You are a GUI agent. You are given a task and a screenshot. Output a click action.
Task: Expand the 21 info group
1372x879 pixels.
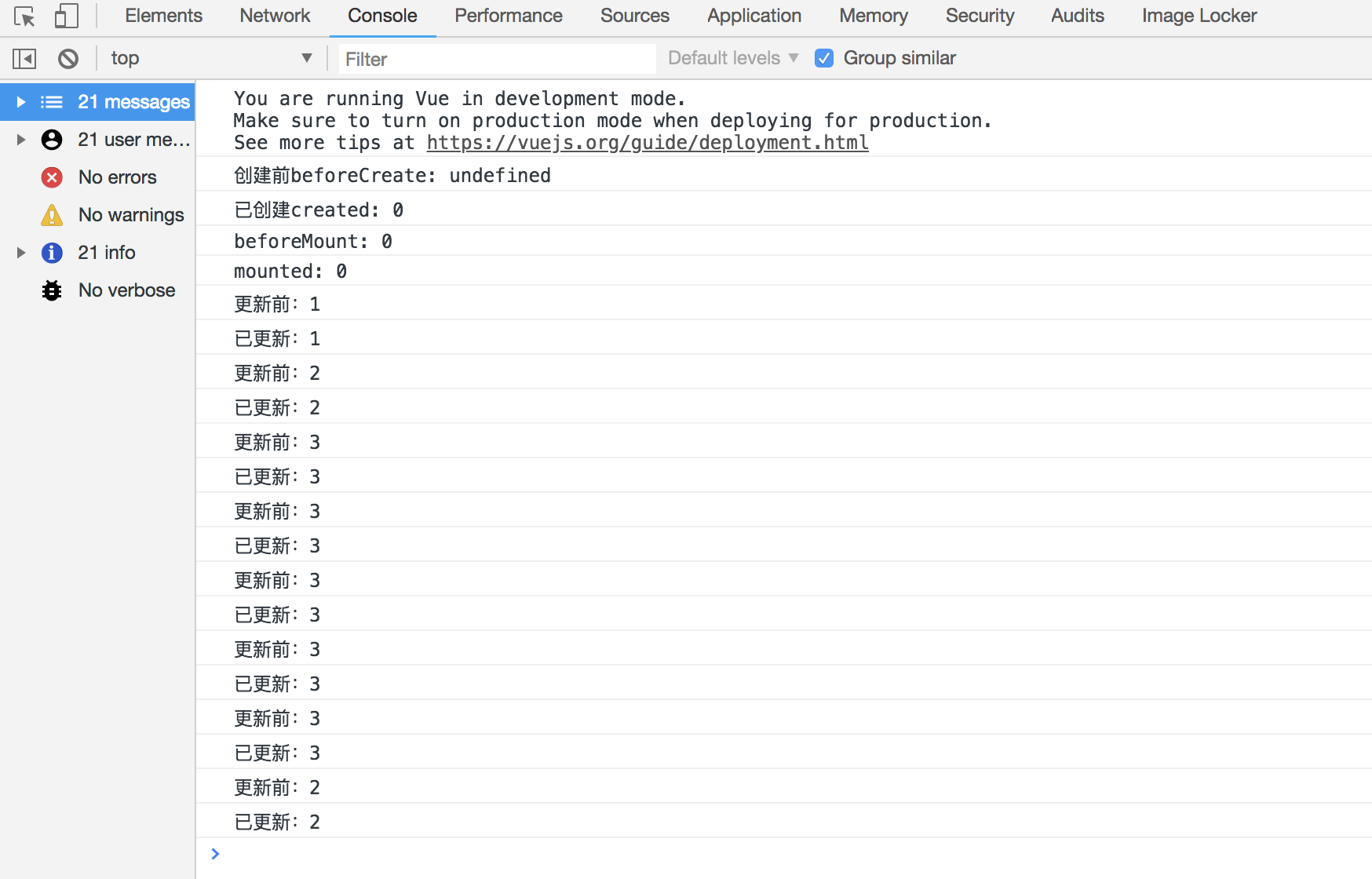click(x=21, y=253)
